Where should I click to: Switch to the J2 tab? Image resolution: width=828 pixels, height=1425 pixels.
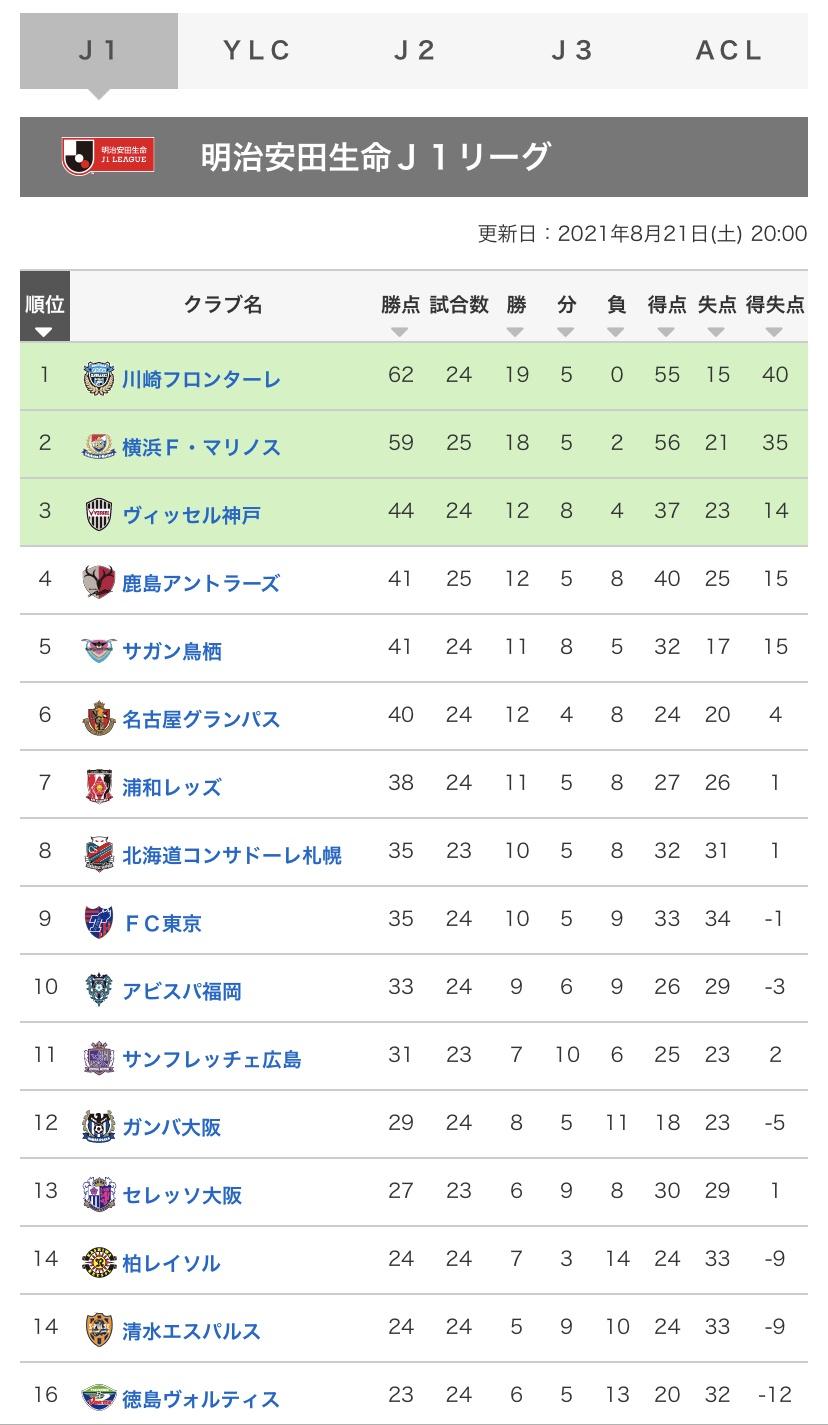[415, 51]
